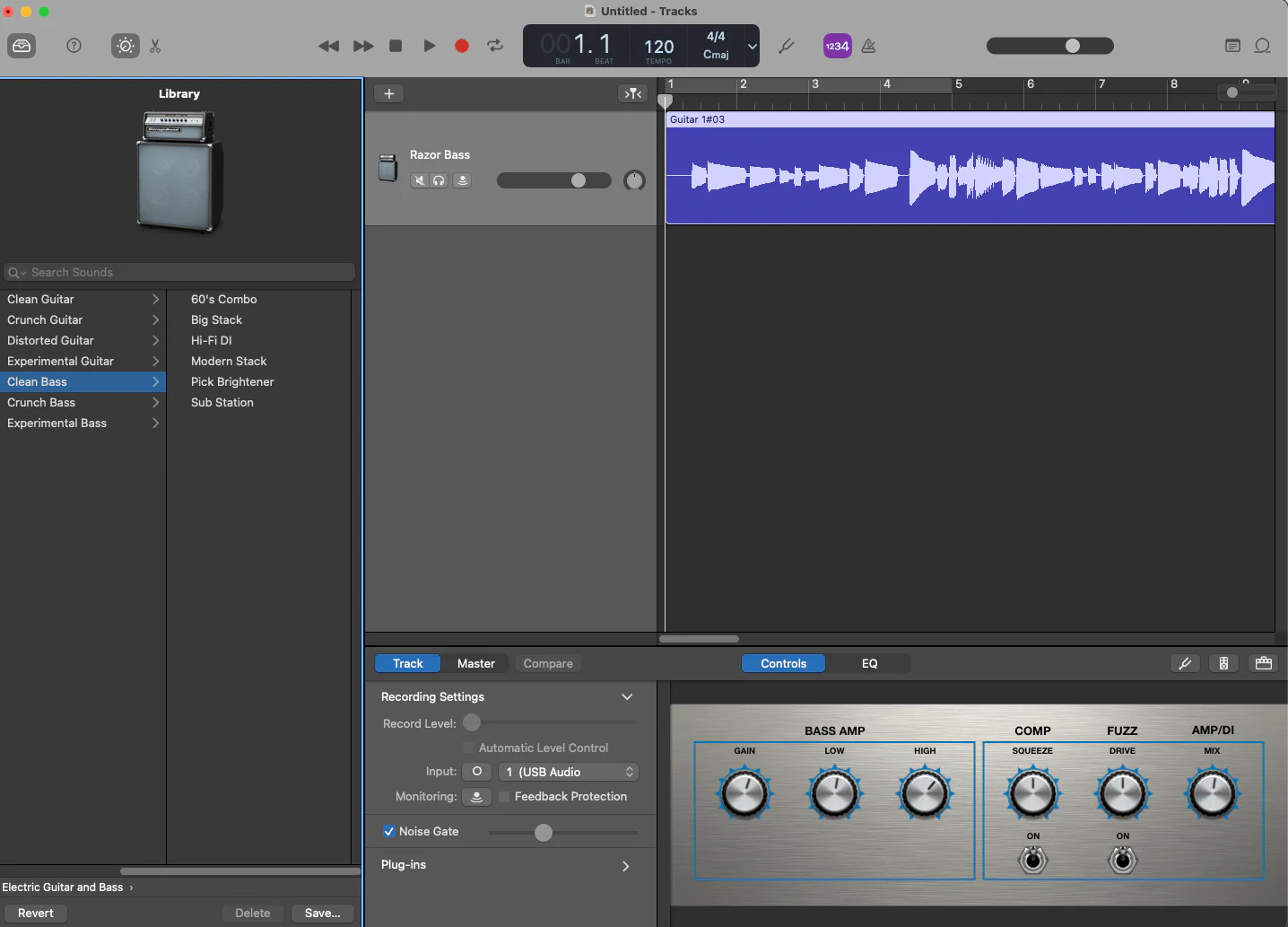The image size is (1288, 927).
Task: Add a new track with plus button
Action: click(x=388, y=93)
